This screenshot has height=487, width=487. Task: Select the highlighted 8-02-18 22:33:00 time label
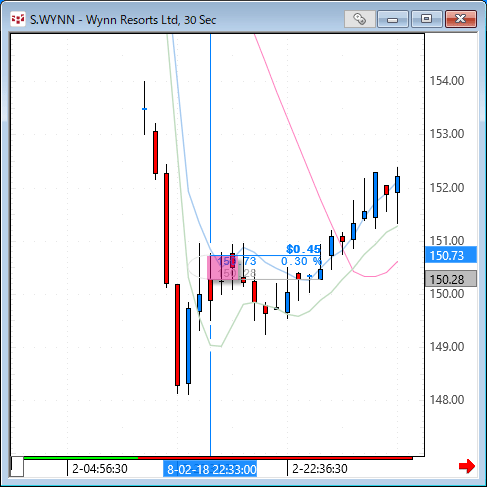pos(210,469)
